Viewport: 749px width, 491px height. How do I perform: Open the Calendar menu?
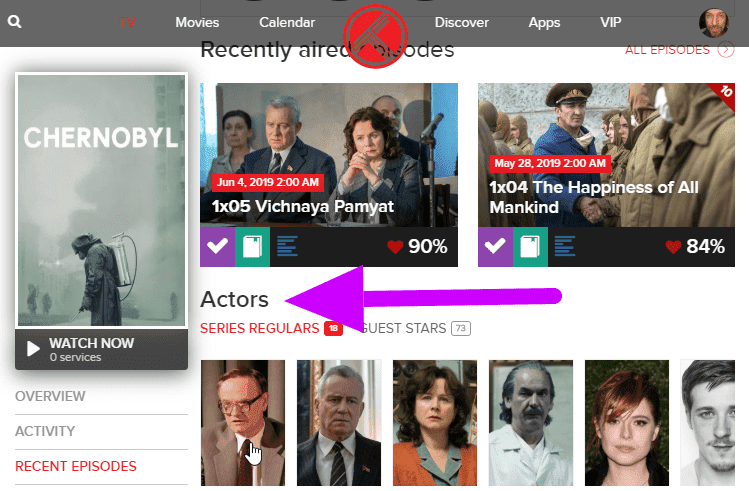(x=287, y=22)
